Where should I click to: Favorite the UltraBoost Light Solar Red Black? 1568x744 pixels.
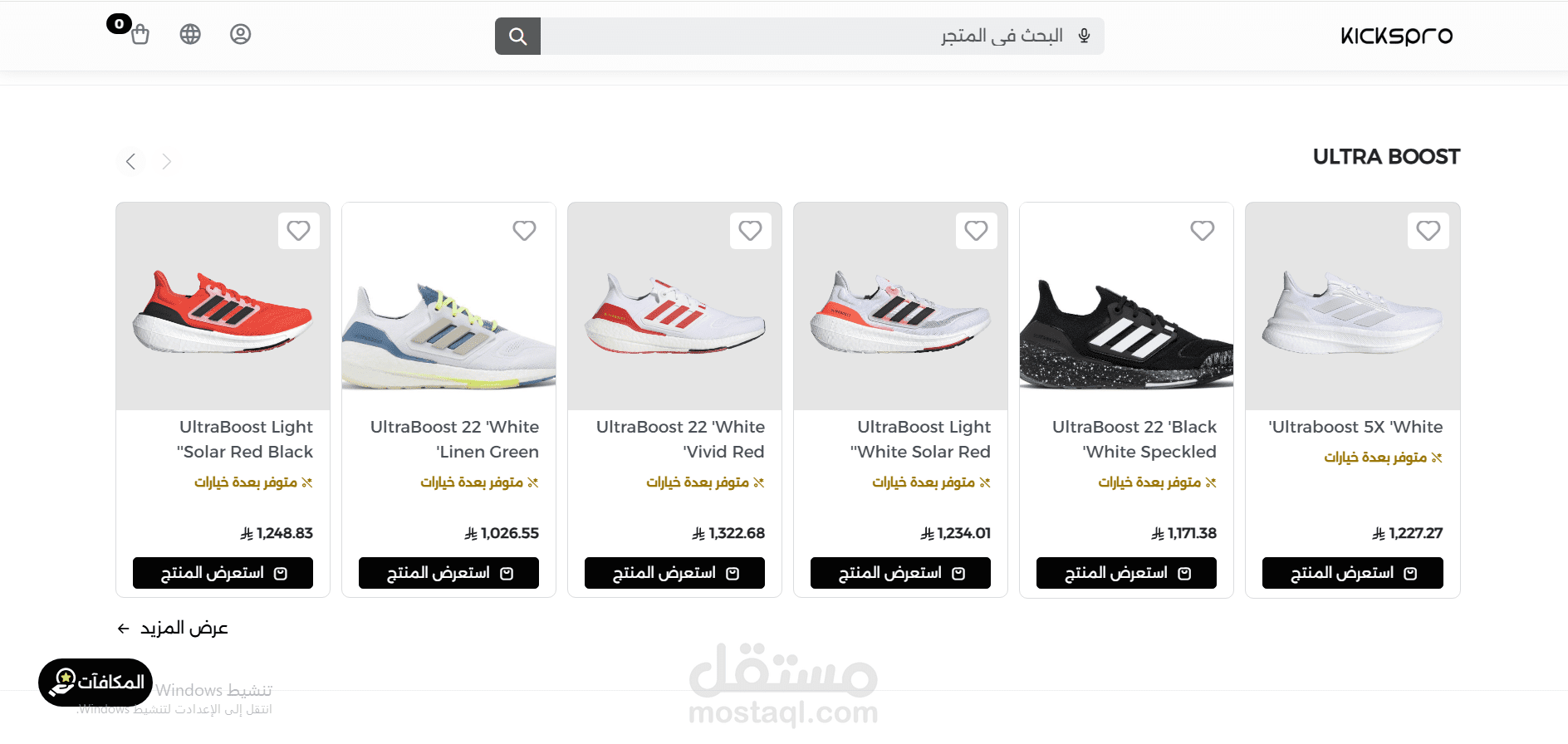pyautogui.click(x=298, y=230)
